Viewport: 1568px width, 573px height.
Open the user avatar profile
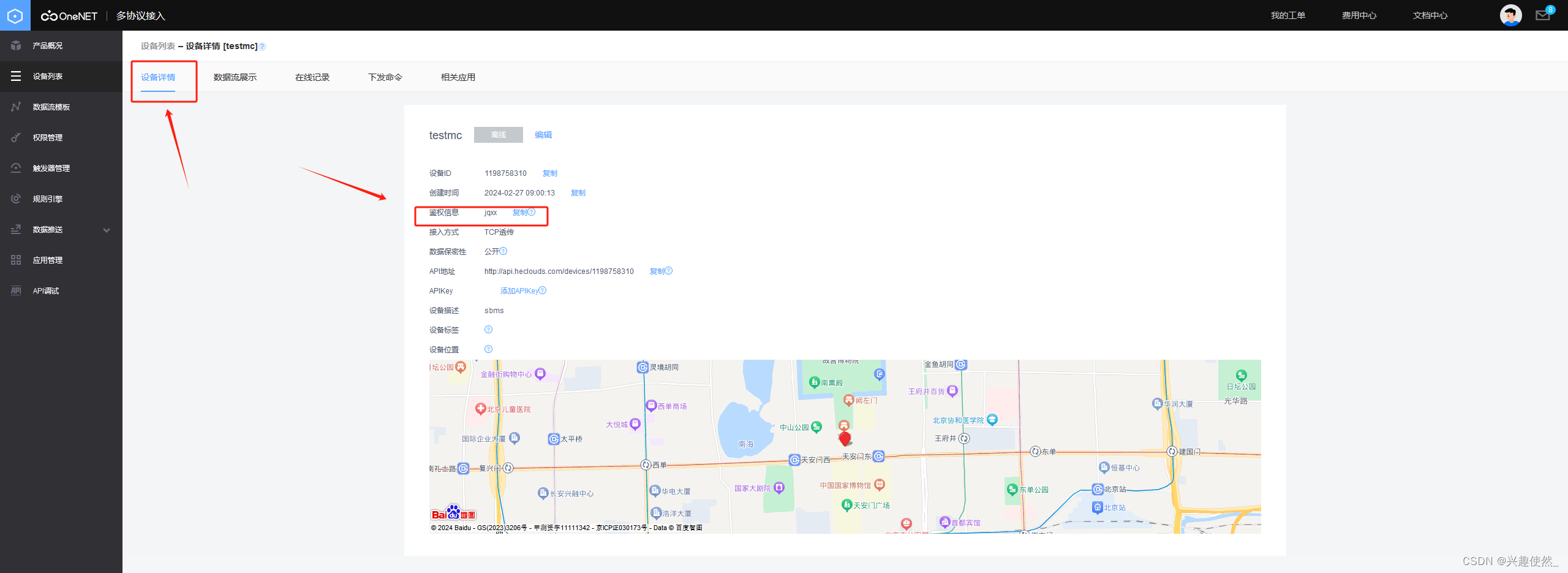(x=1510, y=15)
